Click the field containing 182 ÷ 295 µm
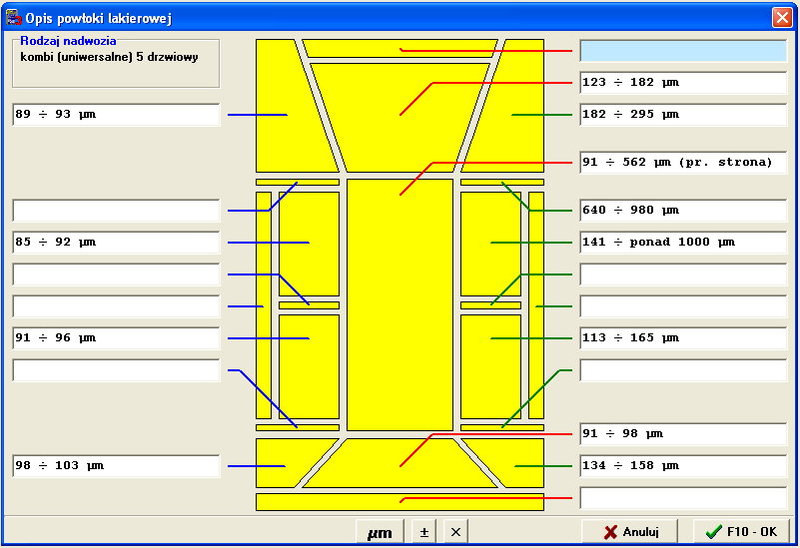The image size is (800, 548). pos(683,115)
